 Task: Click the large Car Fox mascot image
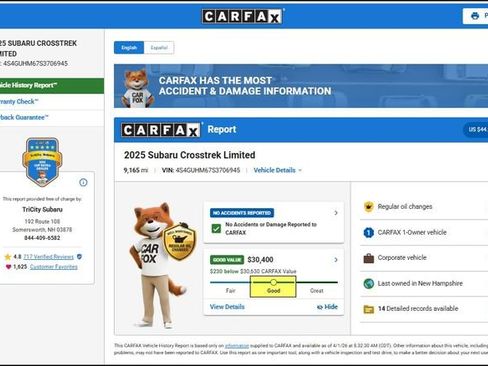[x=157, y=265]
